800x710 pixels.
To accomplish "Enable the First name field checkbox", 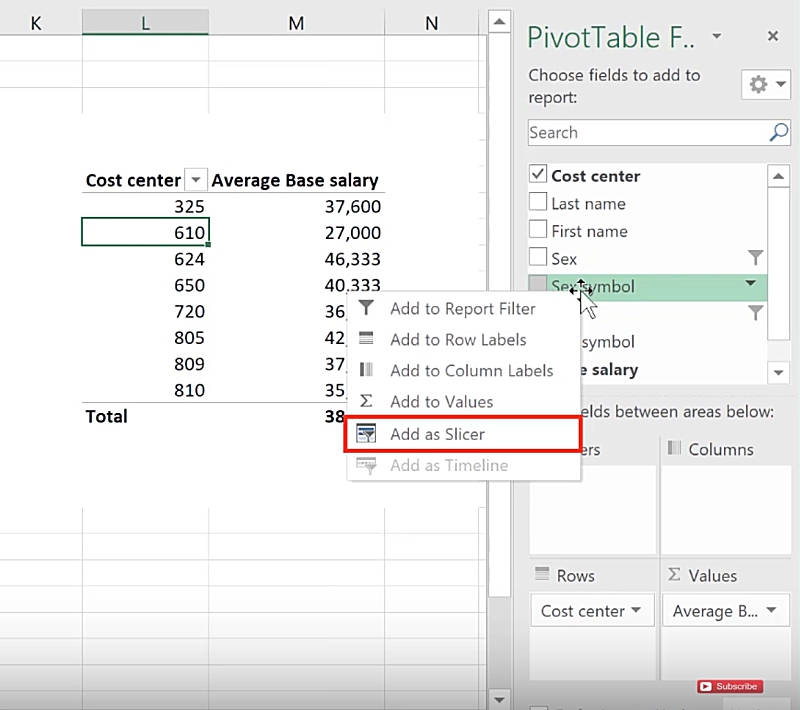I will [538, 231].
